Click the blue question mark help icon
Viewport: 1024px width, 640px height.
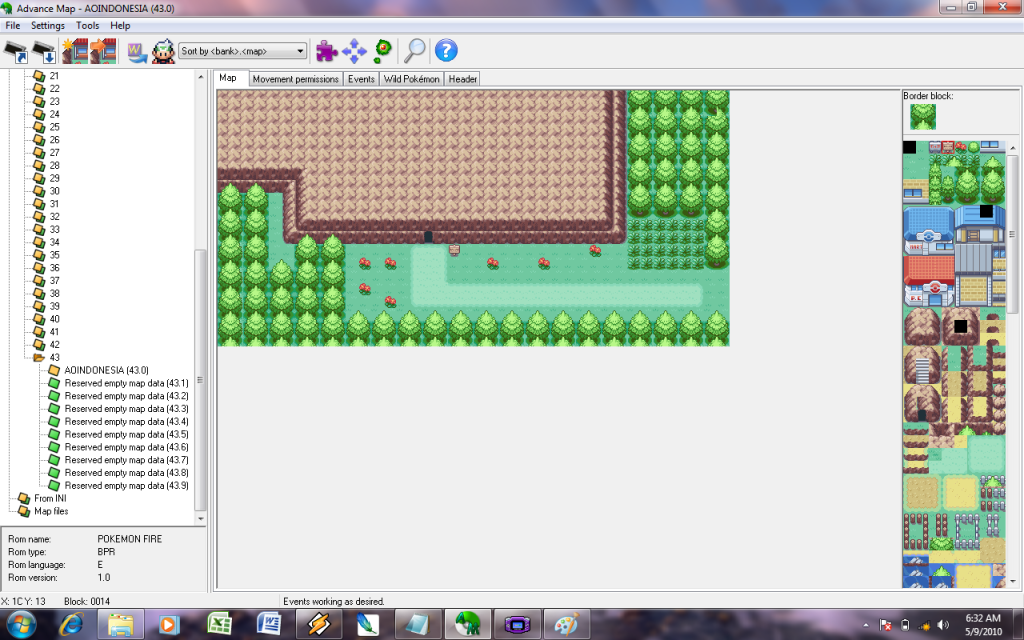click(446, 50)
